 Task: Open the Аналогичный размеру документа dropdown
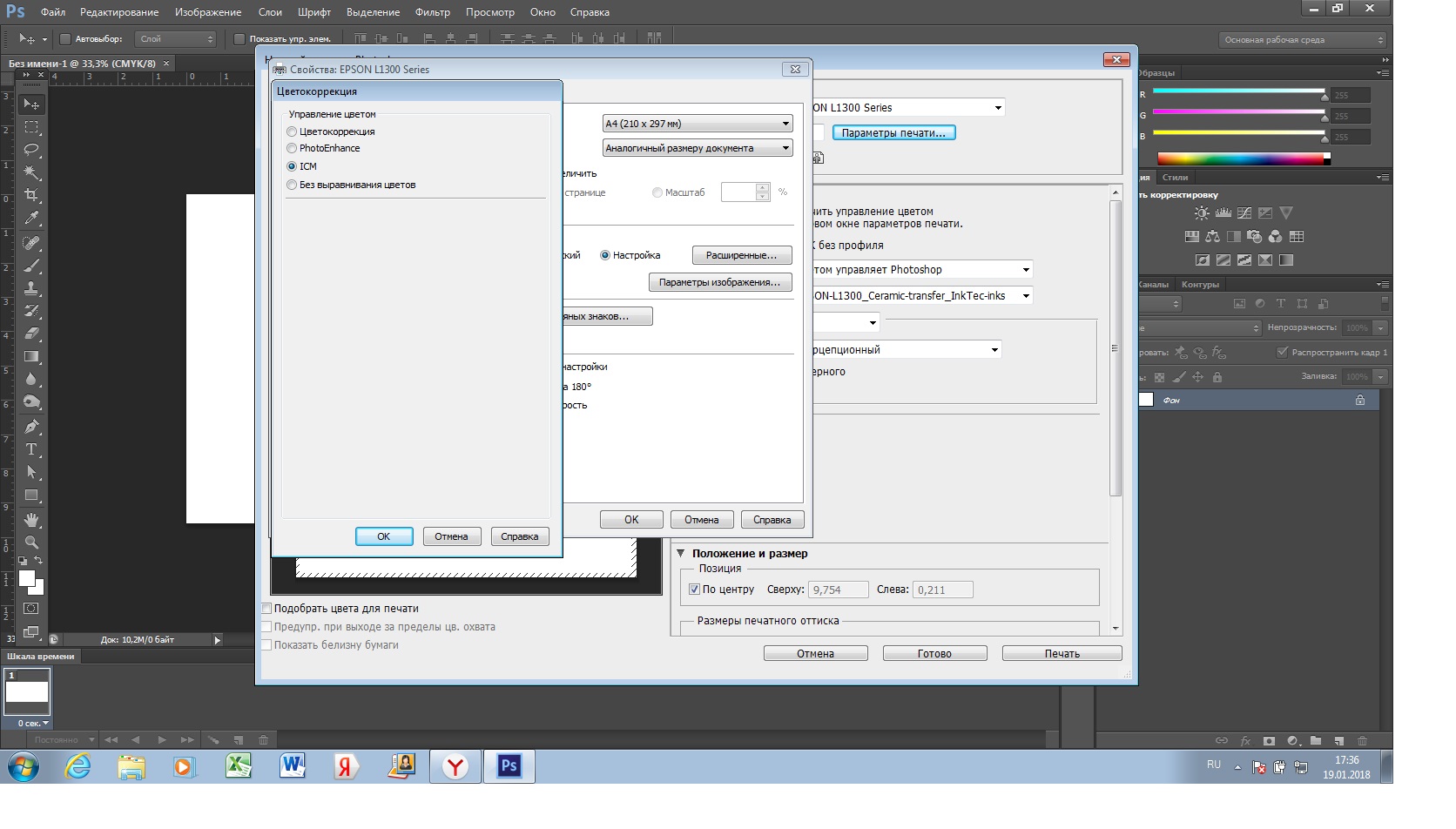point(698,148)
